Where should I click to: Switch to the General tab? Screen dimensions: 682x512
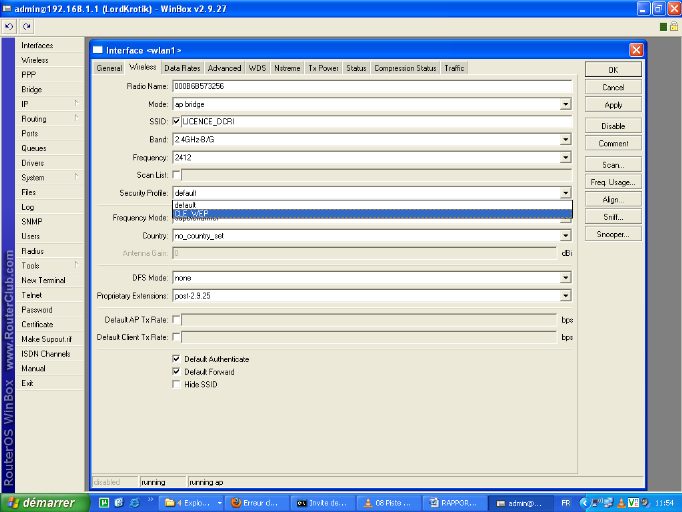pyautogui.click(x=109, y=68)
